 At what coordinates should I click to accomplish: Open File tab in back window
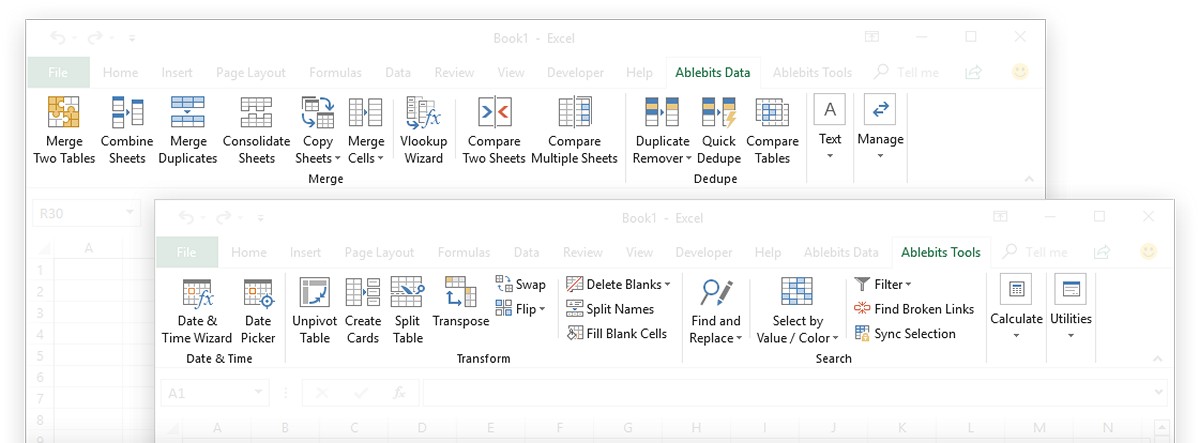point(58,72)
